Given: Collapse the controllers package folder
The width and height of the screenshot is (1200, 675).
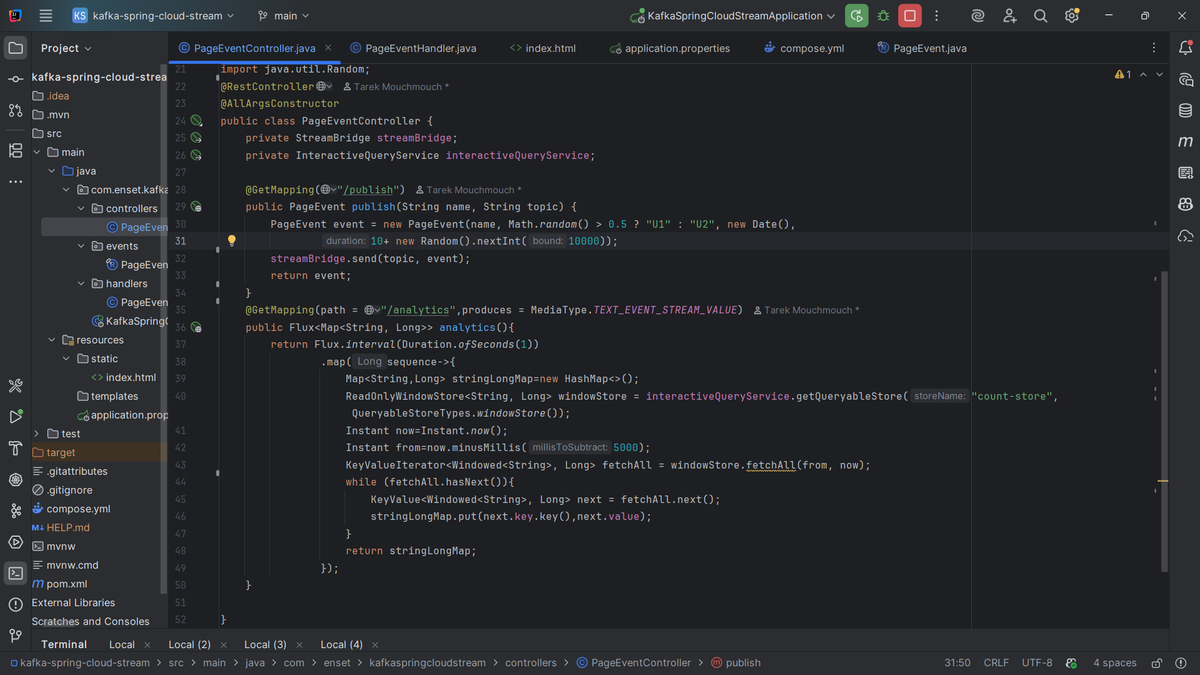Looking at the screenshot, I should pos(82,209).
